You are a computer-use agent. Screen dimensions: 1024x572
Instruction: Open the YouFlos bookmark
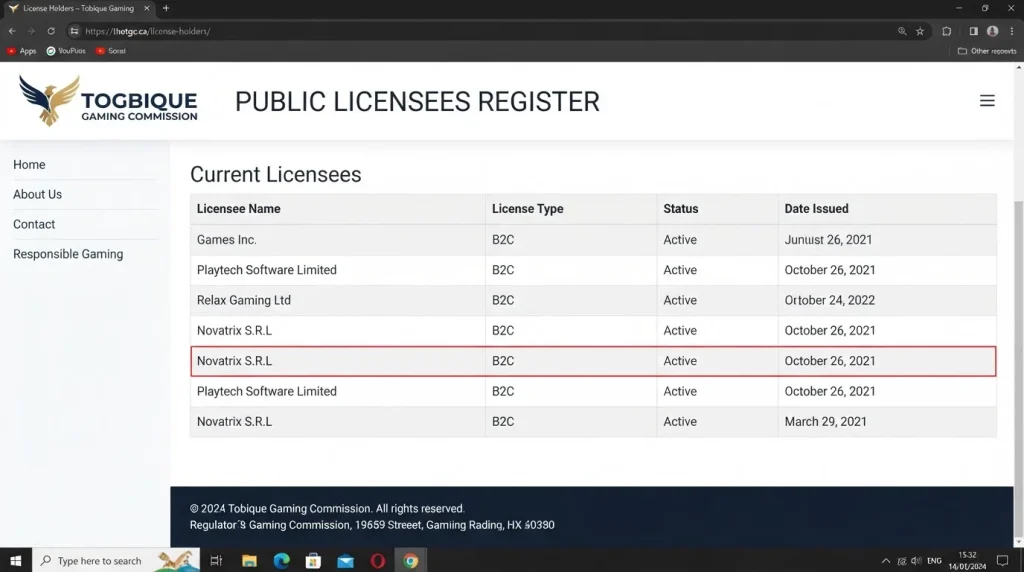66,51
